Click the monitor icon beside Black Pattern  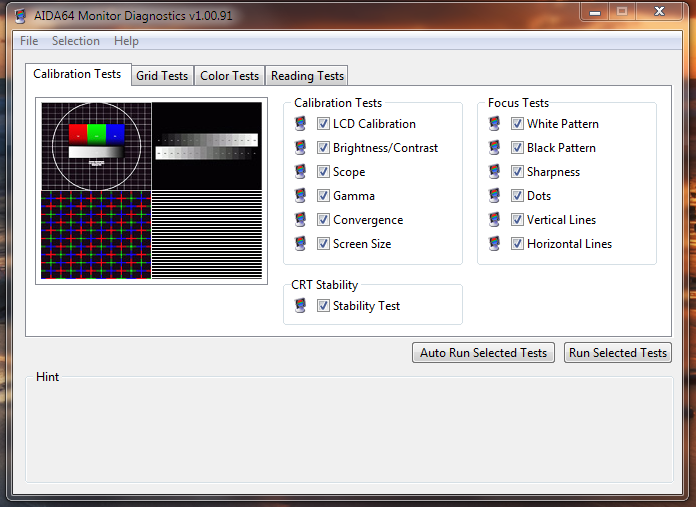494,147
